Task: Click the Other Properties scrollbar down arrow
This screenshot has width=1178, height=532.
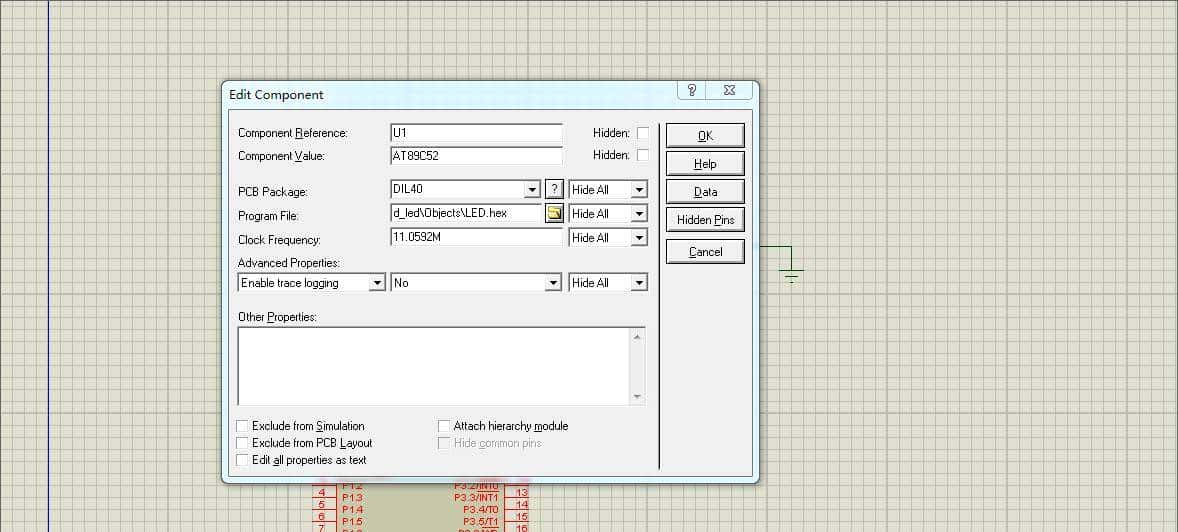Action: 637,397
